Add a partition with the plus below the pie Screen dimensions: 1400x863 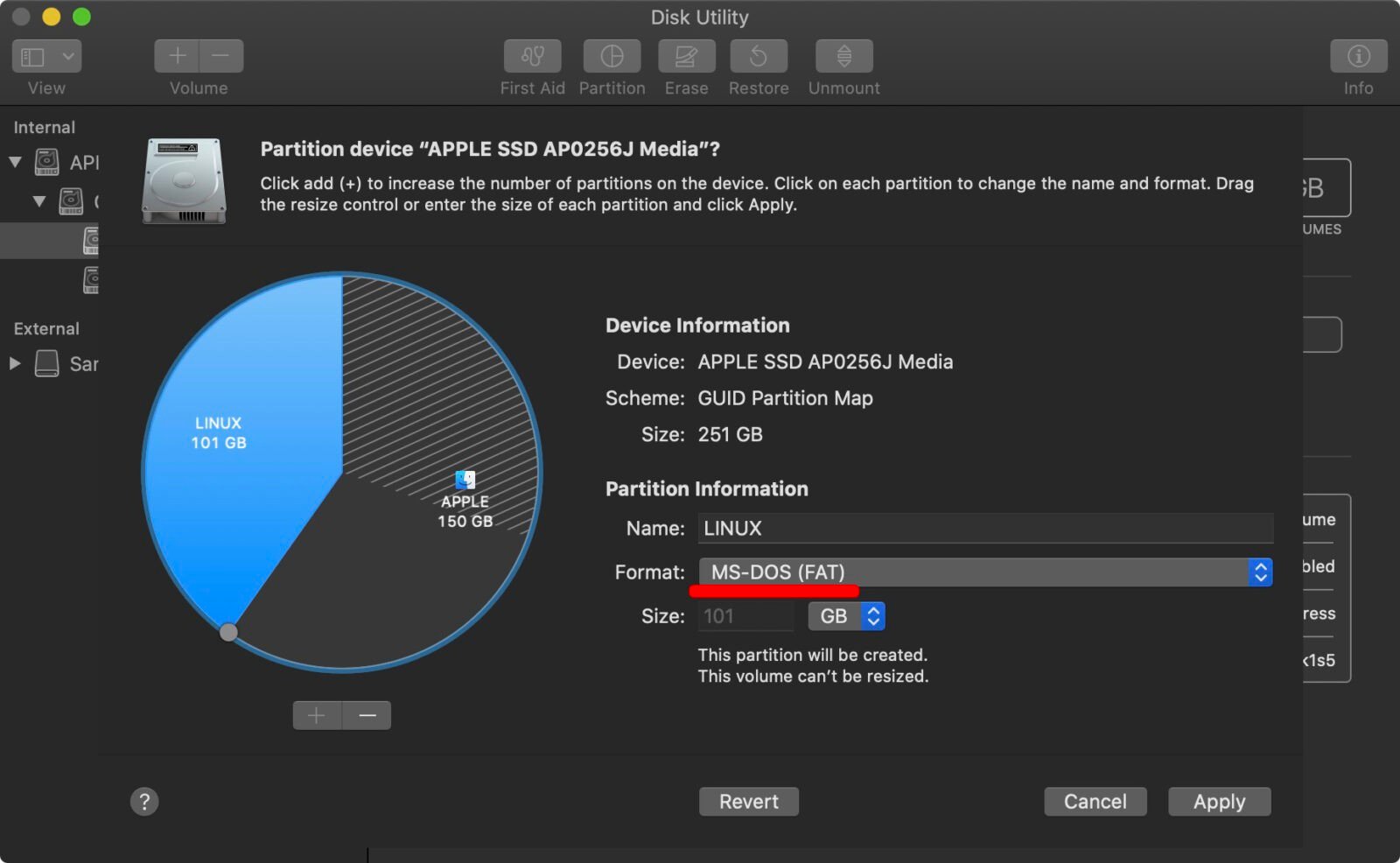click(x=317, y=715)
